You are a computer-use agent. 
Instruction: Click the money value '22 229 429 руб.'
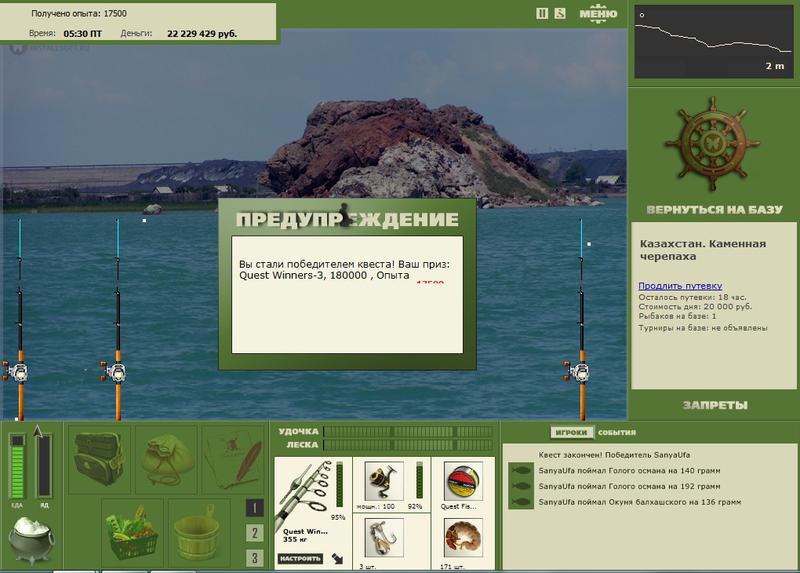(x=202, y=34)
